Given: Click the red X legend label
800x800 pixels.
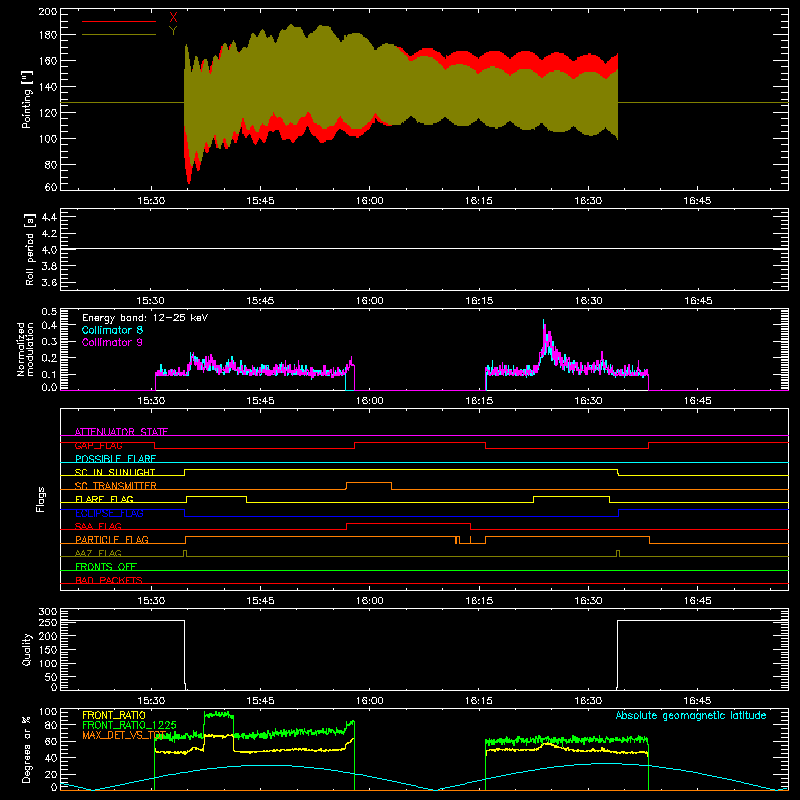Looking at the screenshot, I should [x=173, y=18].
